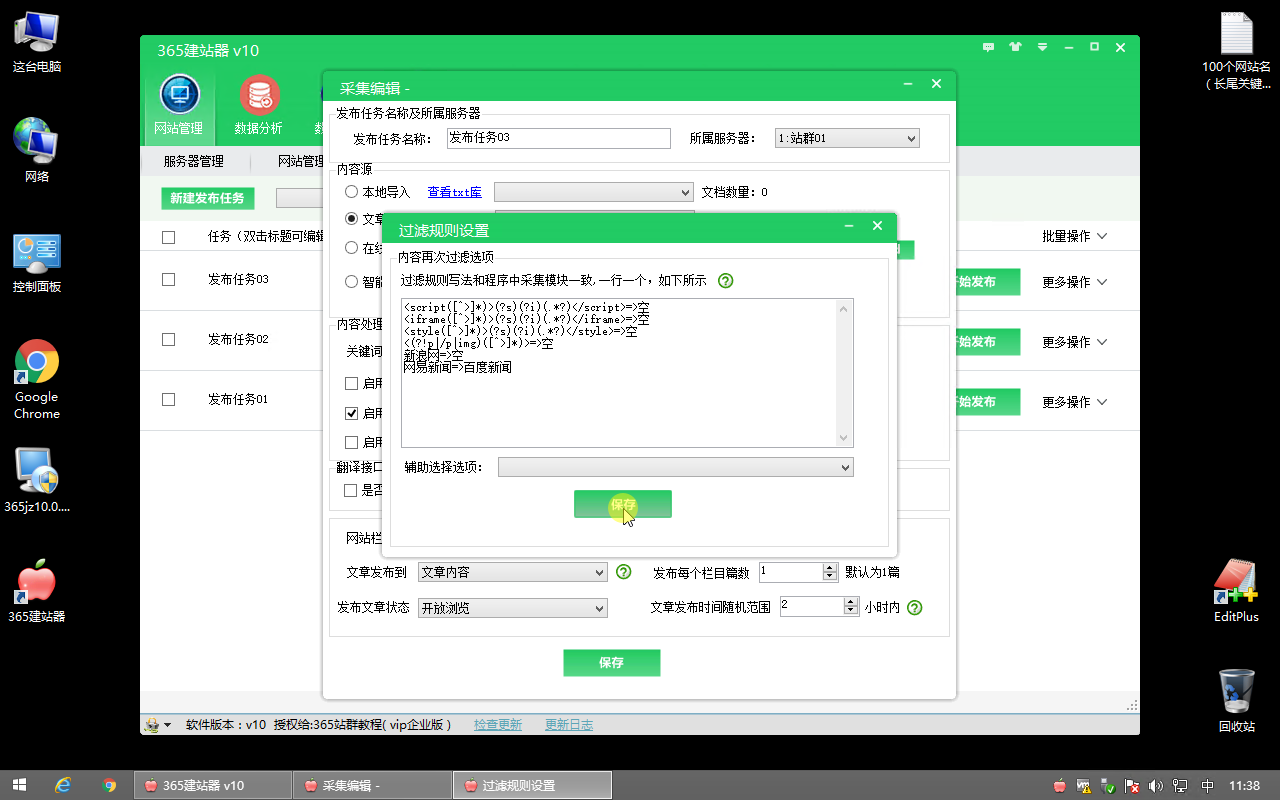Select the 在 radio button in 内容源

[351, 248]
